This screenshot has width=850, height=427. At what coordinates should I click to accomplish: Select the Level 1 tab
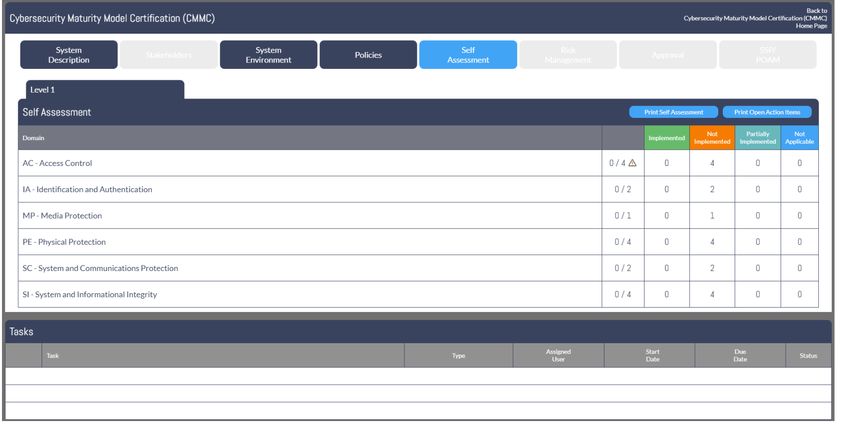click(105, 90)
